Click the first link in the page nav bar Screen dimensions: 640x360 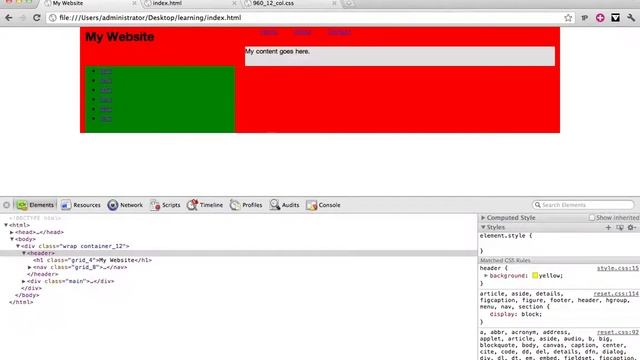(269, 32)
